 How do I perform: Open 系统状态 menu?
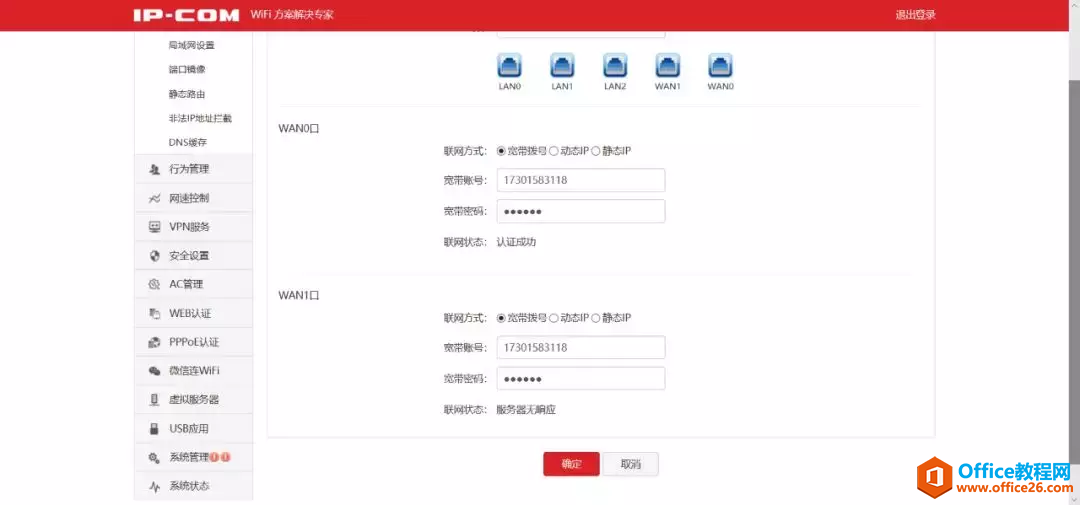coord(194,486)
